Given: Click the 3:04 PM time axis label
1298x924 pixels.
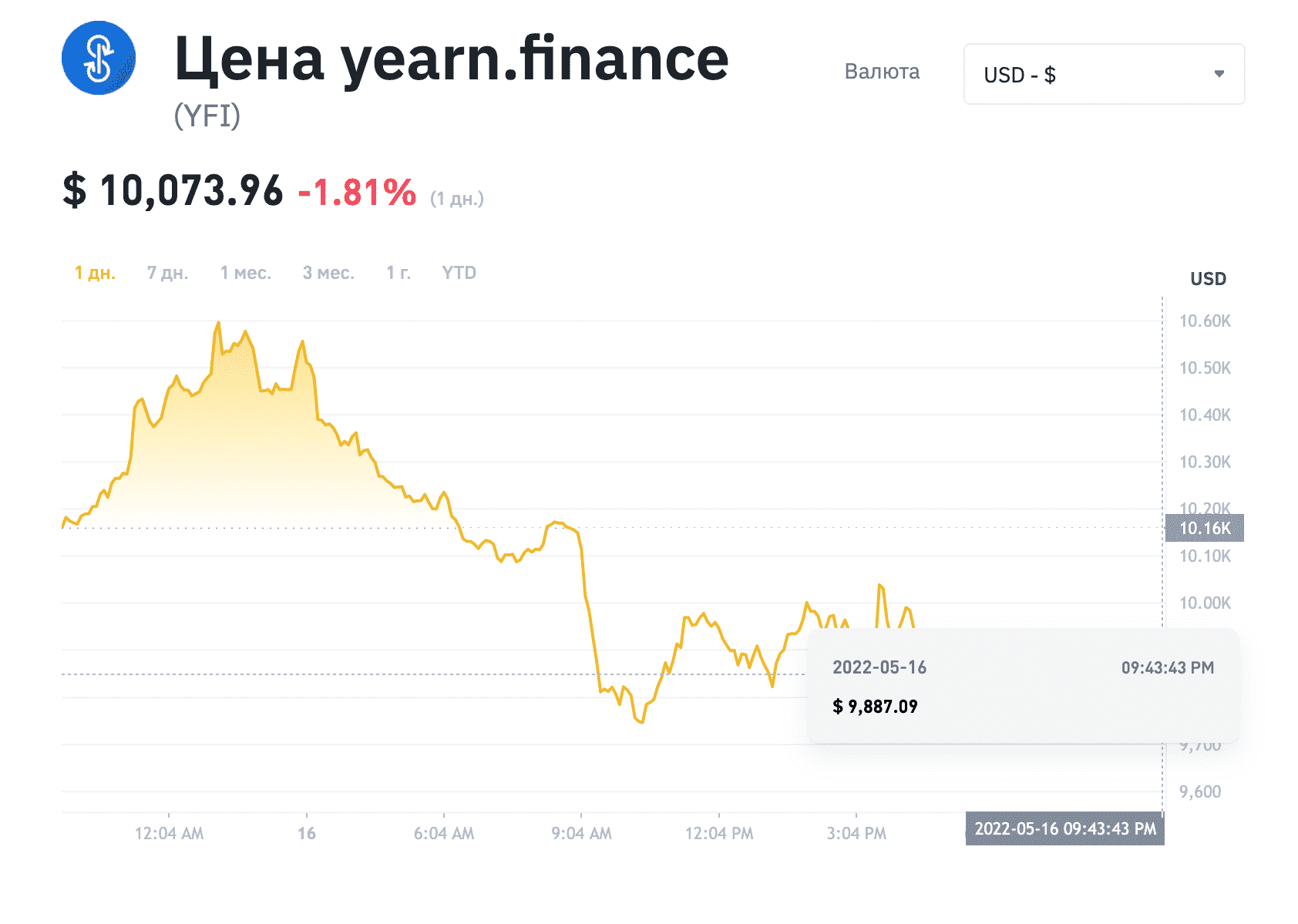Looking at the screenshot, I should click(x=856, y=833).
